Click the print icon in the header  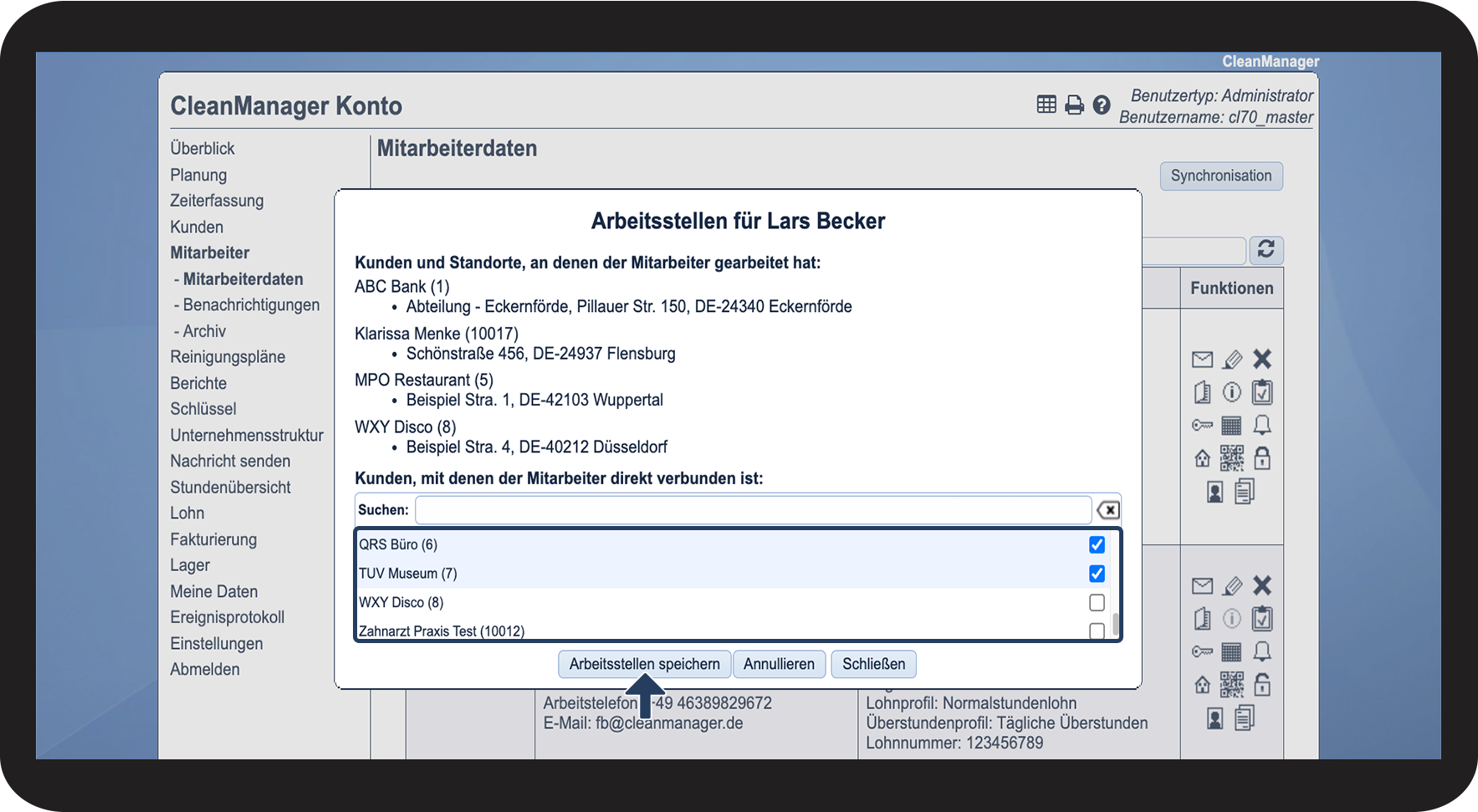tap(1074, 105)
